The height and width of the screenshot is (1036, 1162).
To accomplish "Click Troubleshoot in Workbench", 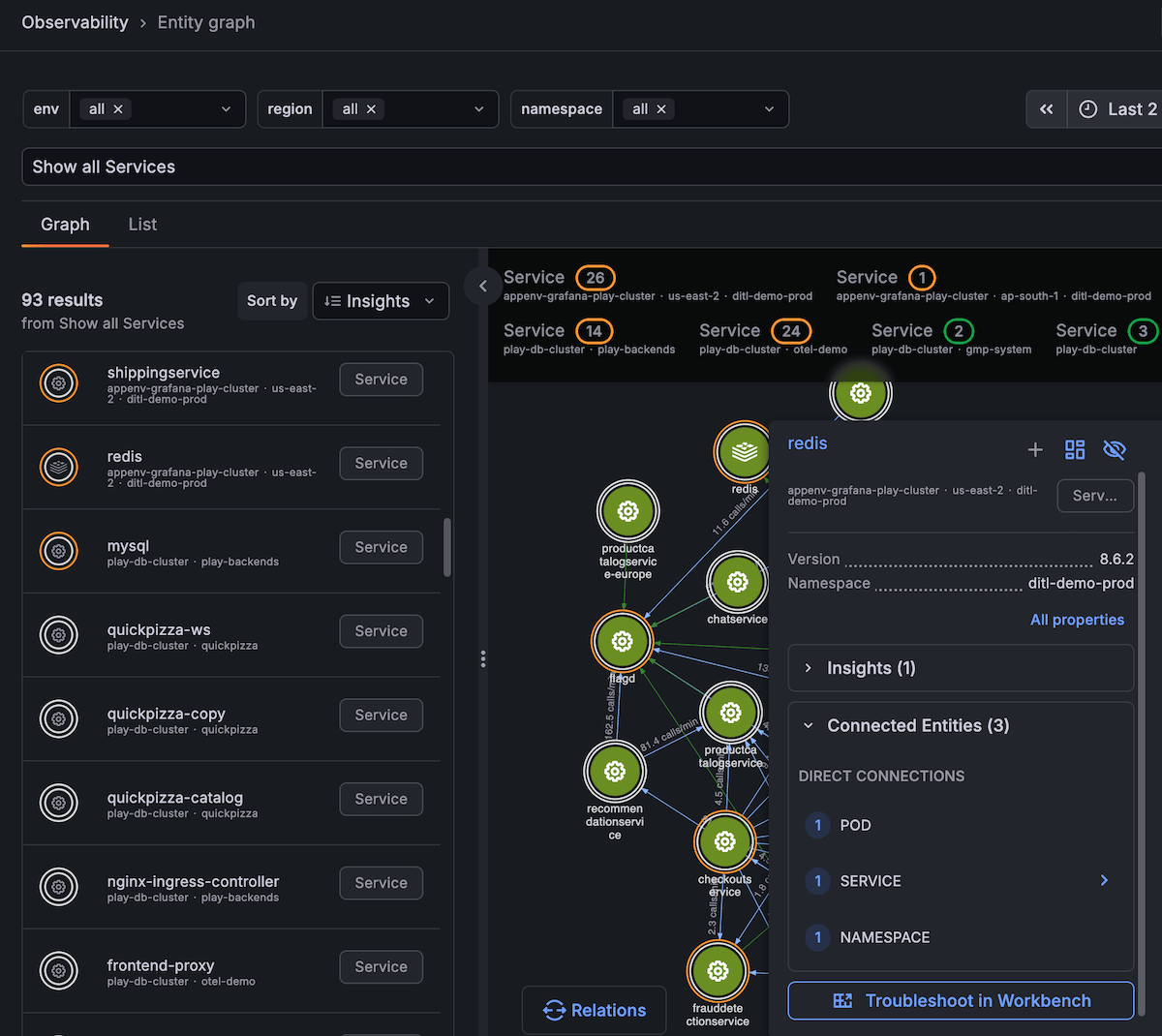I will [x=960, y=1000].
